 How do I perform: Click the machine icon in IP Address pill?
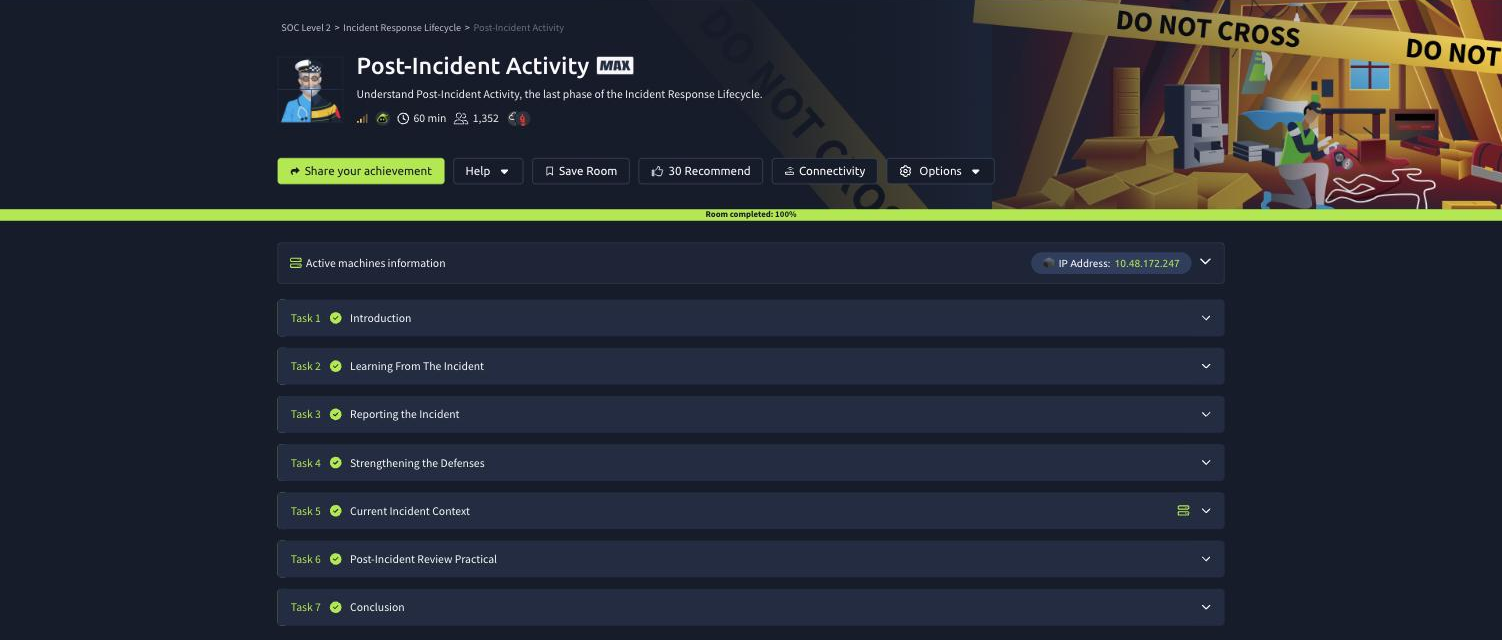[1048, 263]
